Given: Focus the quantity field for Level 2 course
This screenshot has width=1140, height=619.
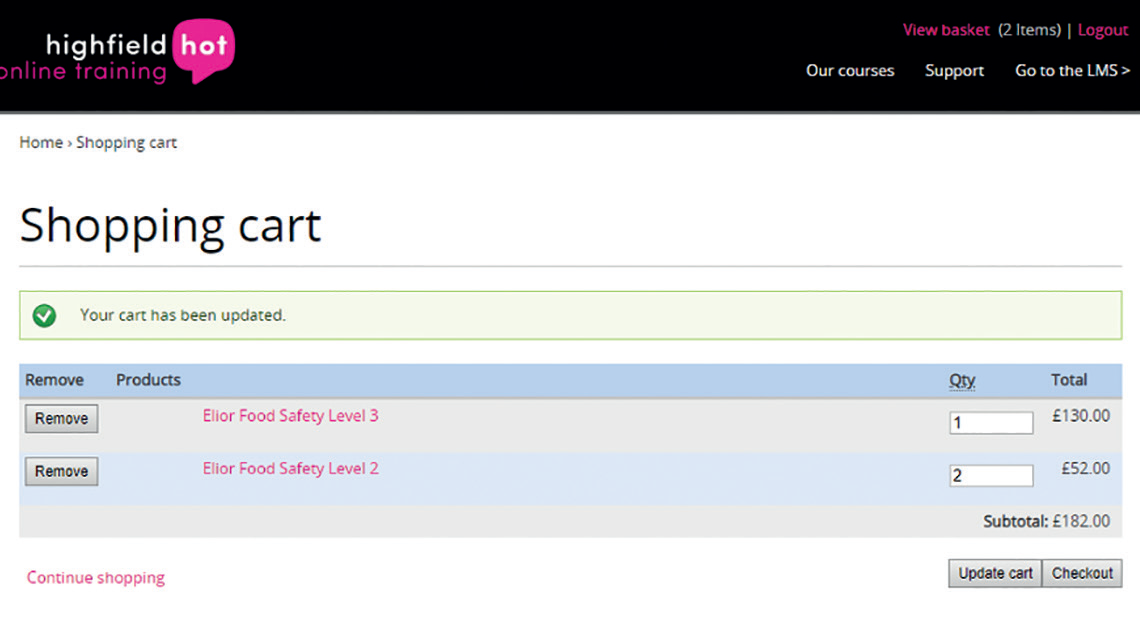Looking at the screenshot, I should click(990, 476).
